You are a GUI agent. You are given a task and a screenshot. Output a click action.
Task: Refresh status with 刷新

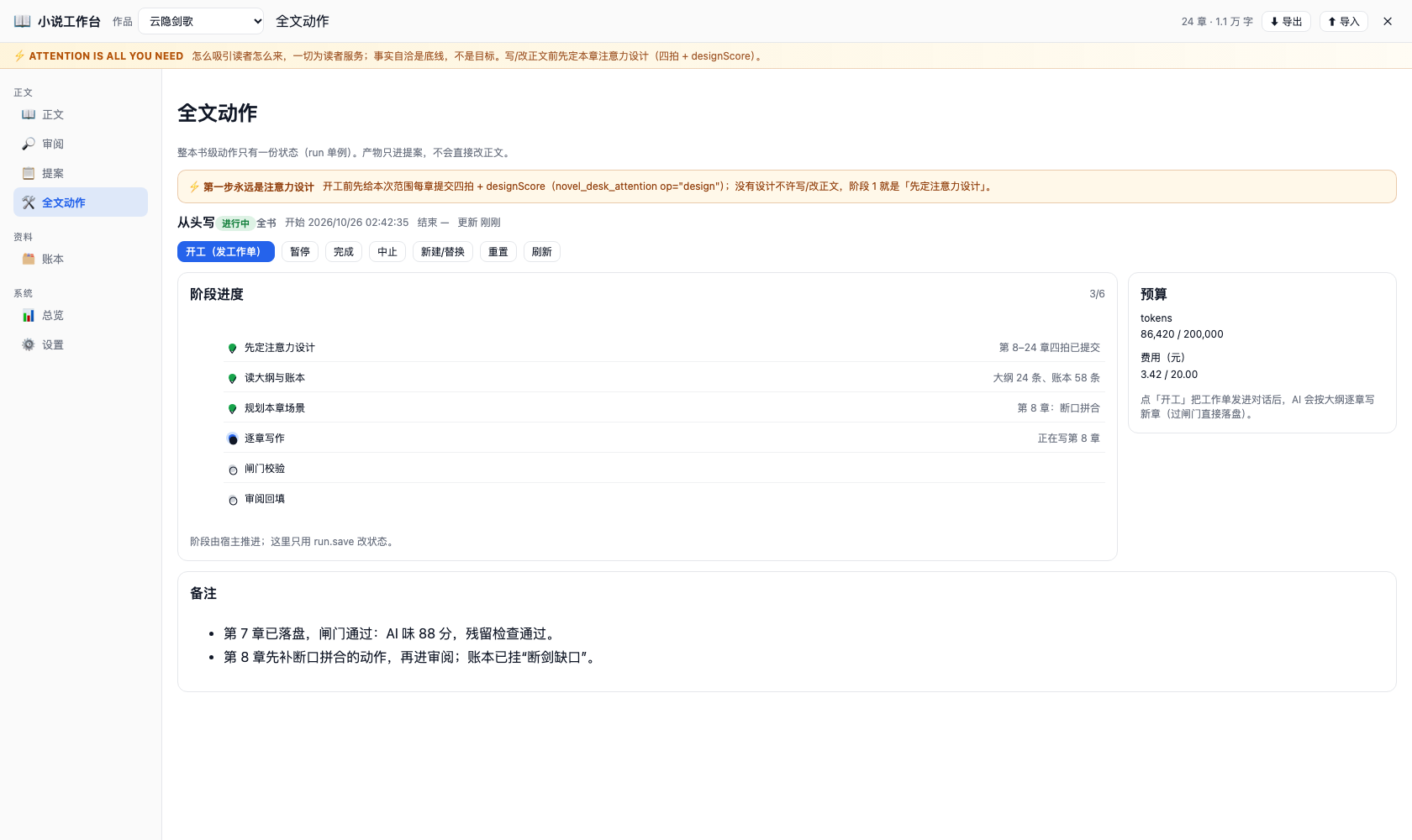click(x=542, y=251)
